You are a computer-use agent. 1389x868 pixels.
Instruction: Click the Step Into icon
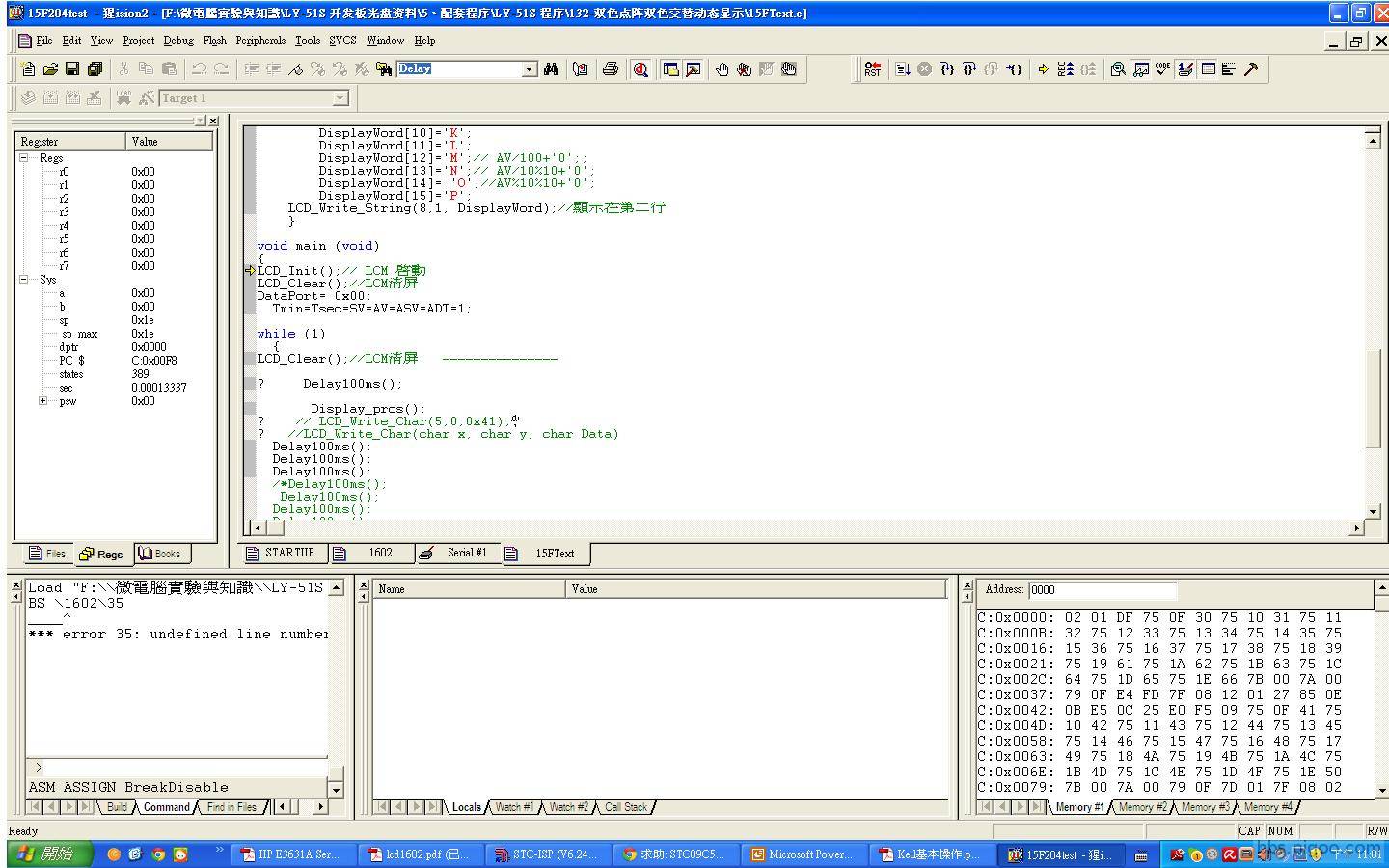pos(947,68)
